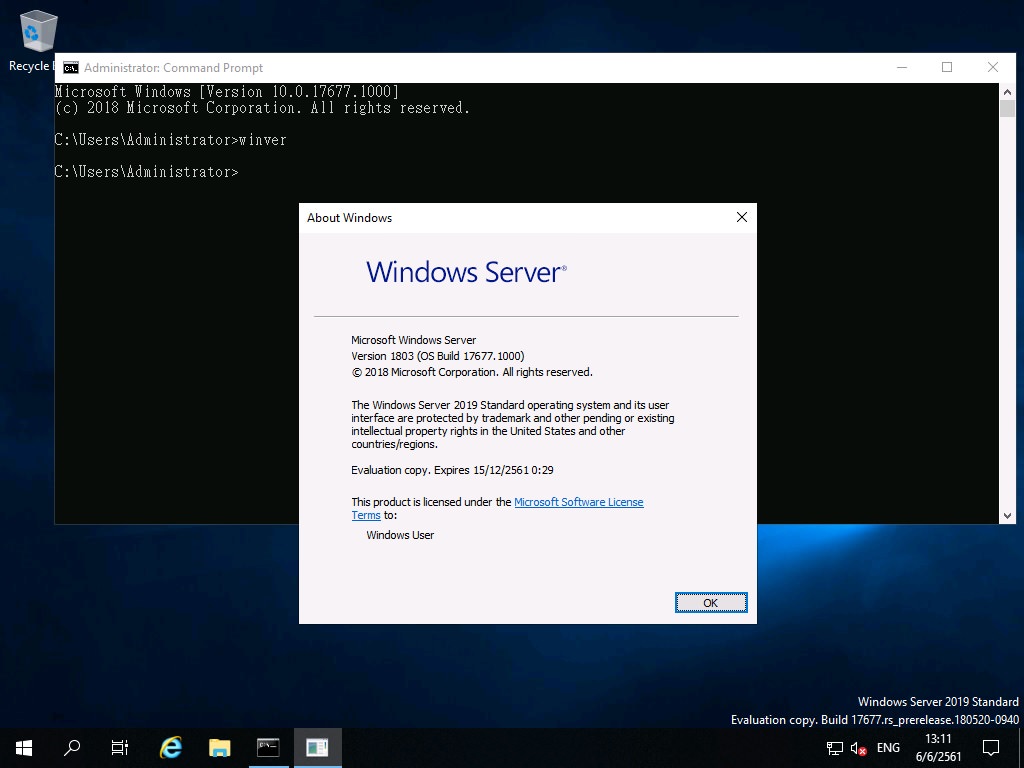
Task: Switch the ENG language input indicator
Action: pyautogui.click(x=887, y=747)
